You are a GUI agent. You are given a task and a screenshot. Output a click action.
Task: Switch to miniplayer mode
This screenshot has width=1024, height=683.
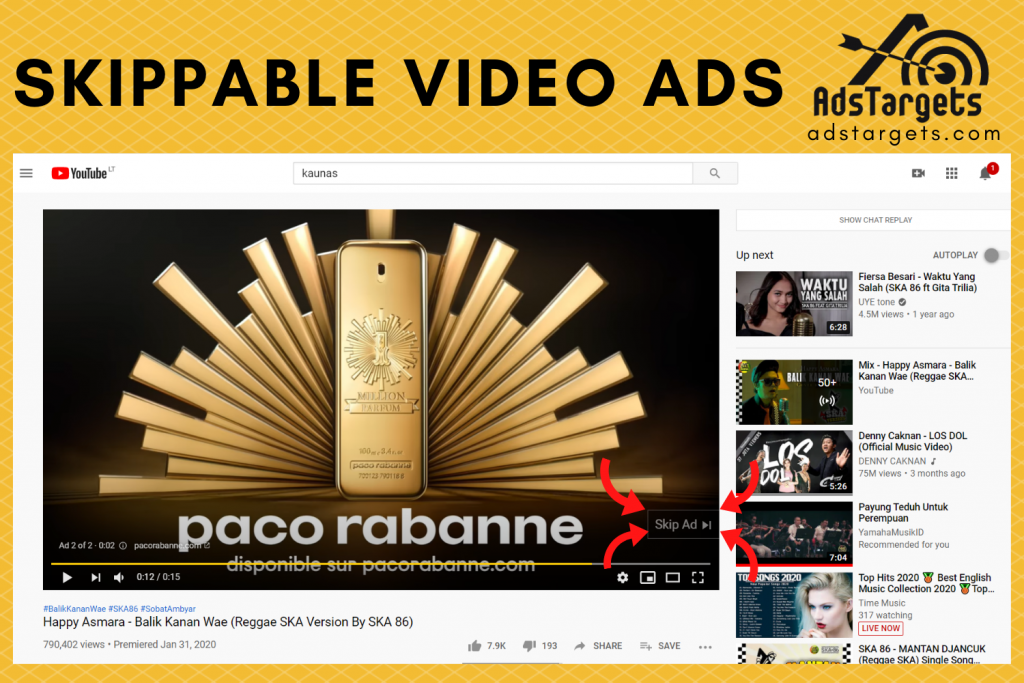point(647,577)
